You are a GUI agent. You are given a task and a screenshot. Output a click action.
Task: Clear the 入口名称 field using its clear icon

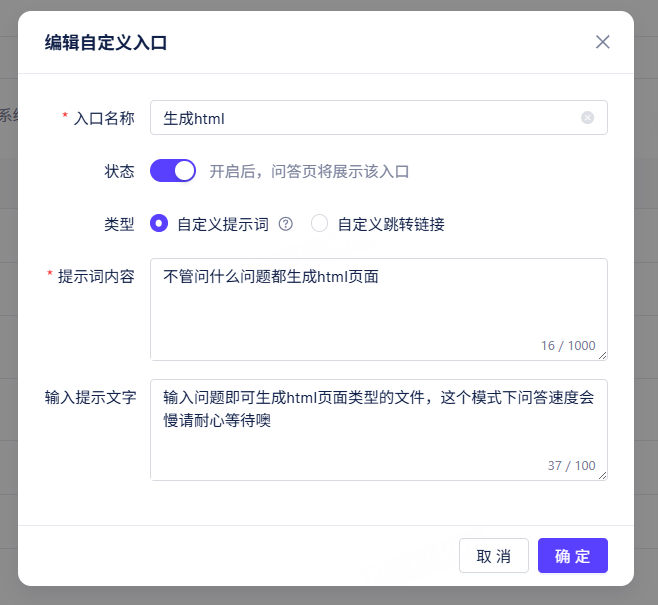click(x=588, y=118)
